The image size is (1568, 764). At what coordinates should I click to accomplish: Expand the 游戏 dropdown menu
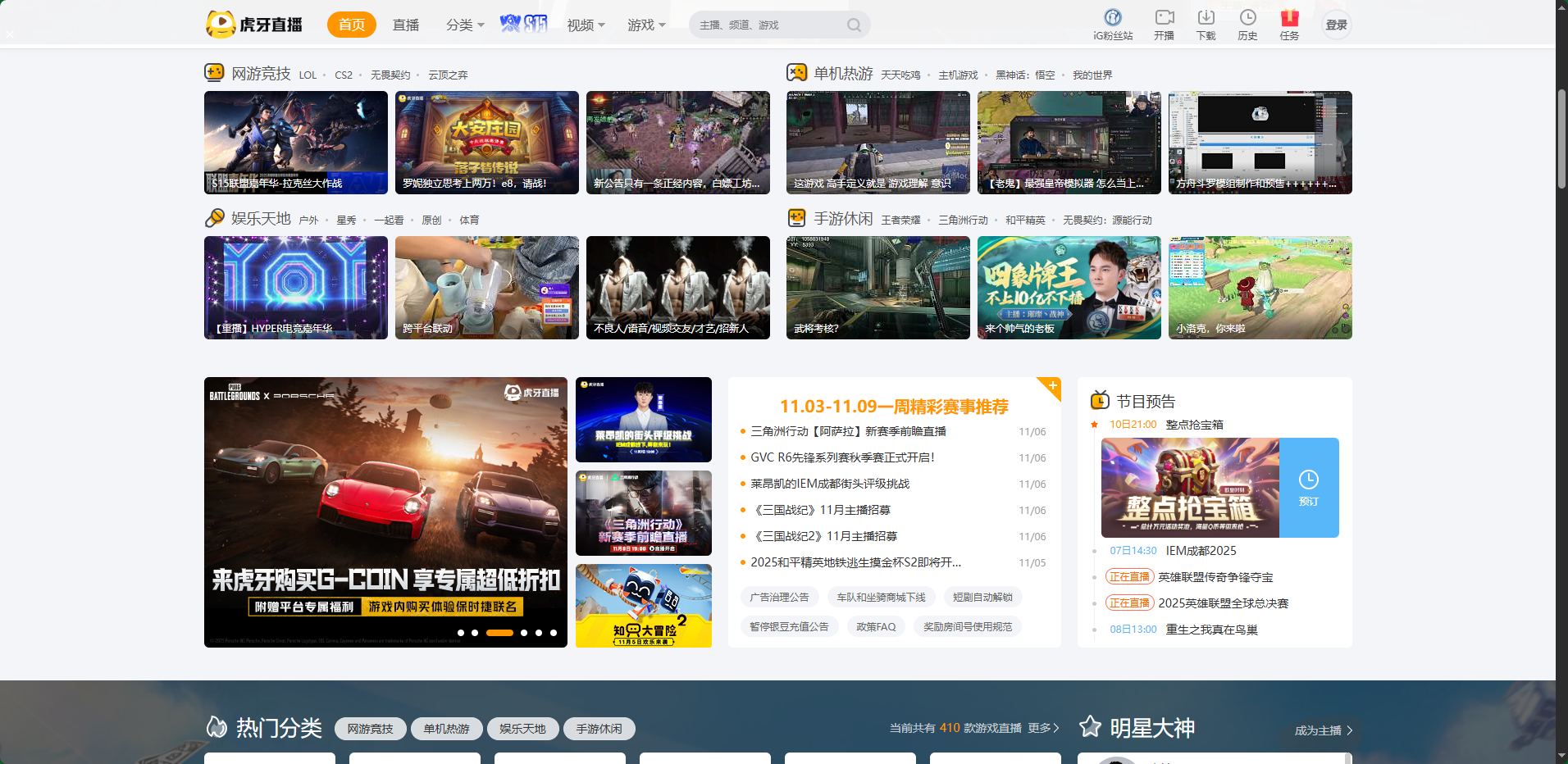pos(646,25)
